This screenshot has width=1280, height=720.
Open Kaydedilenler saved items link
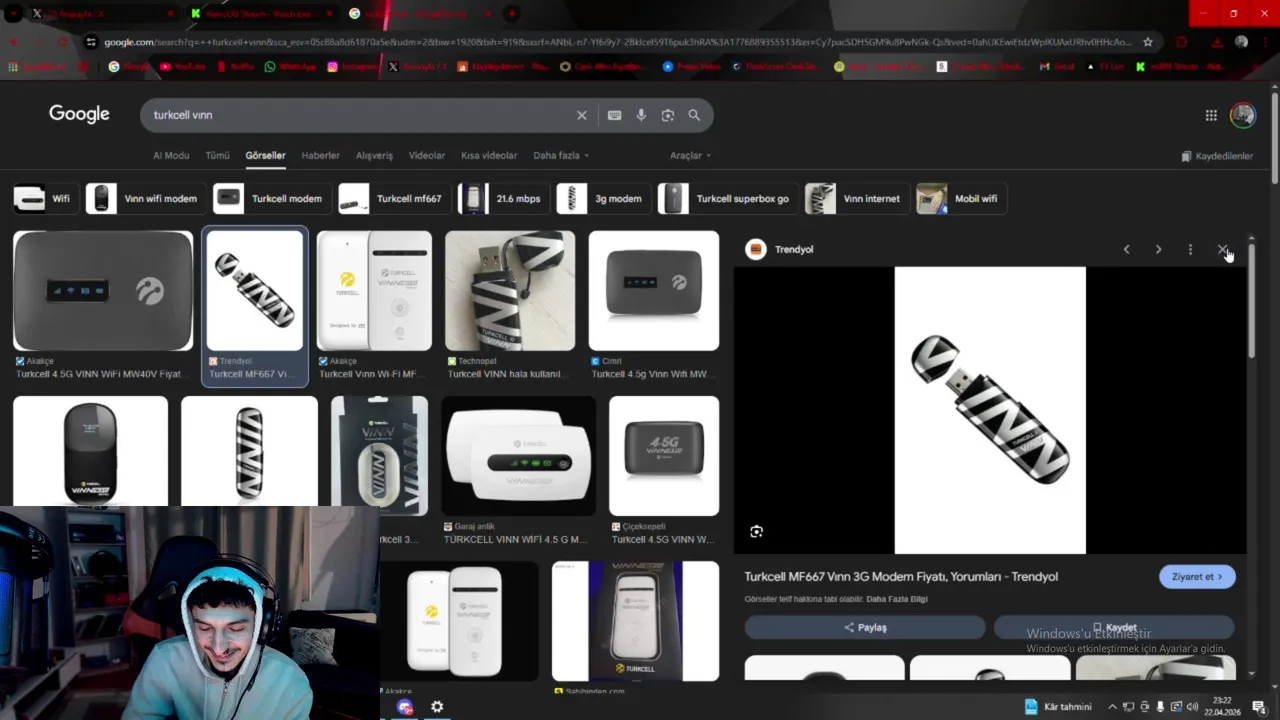click(x=1217, y=156)
